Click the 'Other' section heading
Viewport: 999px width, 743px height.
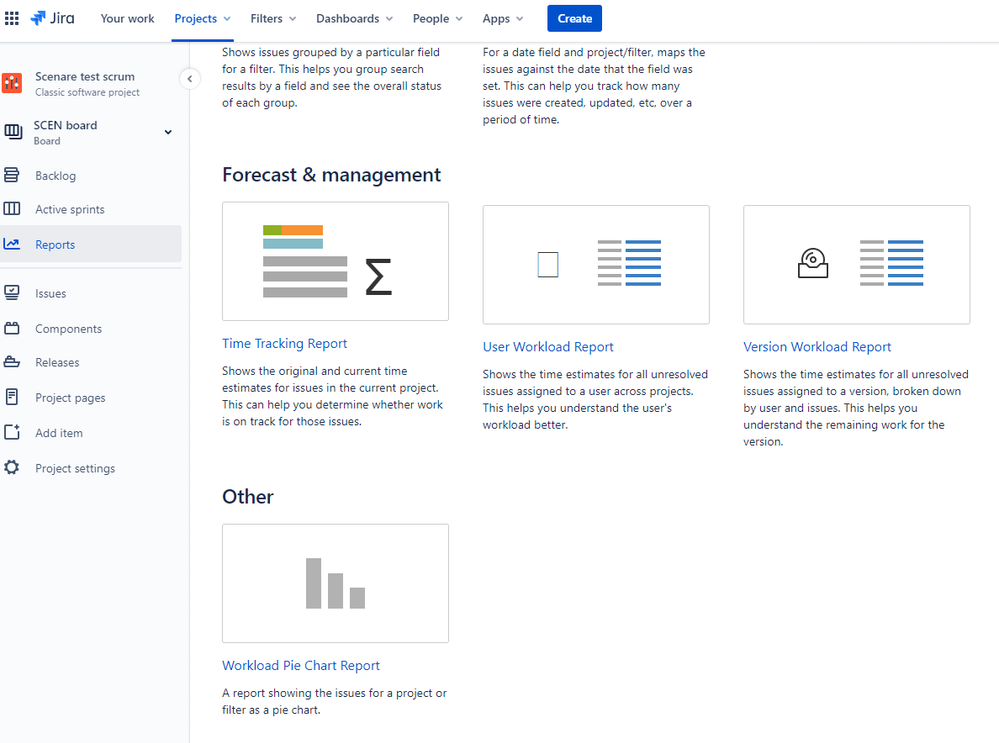(x=248, y=496)
